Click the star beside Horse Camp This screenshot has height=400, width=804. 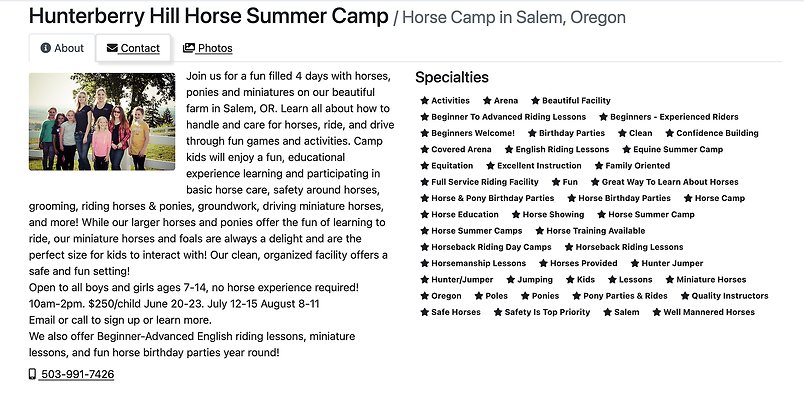pos(688,198)
